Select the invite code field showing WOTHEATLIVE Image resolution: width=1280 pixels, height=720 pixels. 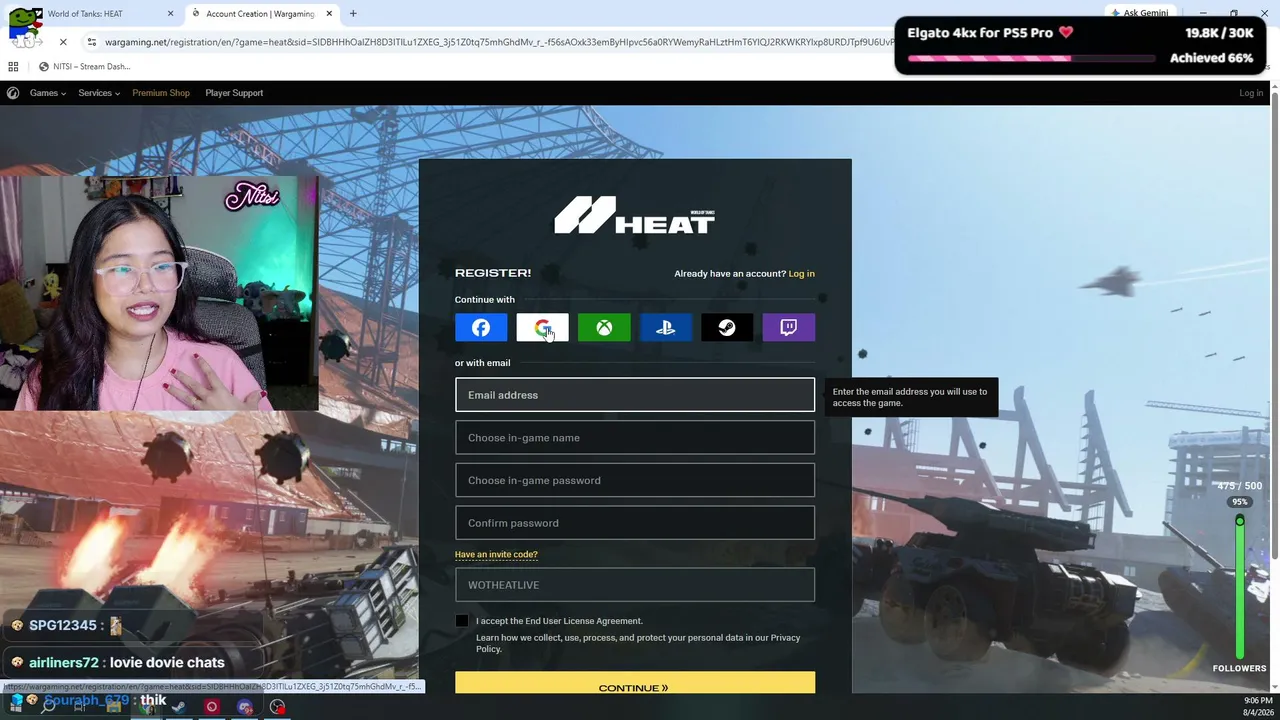pos(635,585)
